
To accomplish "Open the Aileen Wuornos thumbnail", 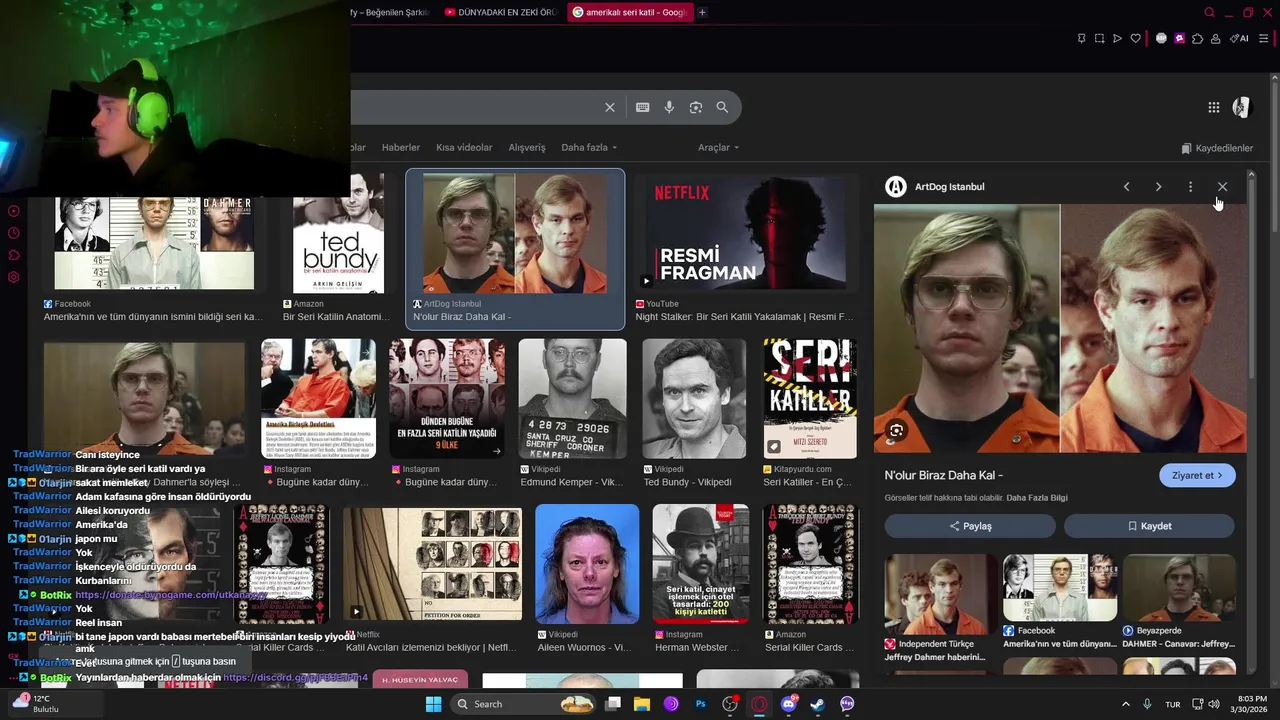I will (x=587, y=564).
